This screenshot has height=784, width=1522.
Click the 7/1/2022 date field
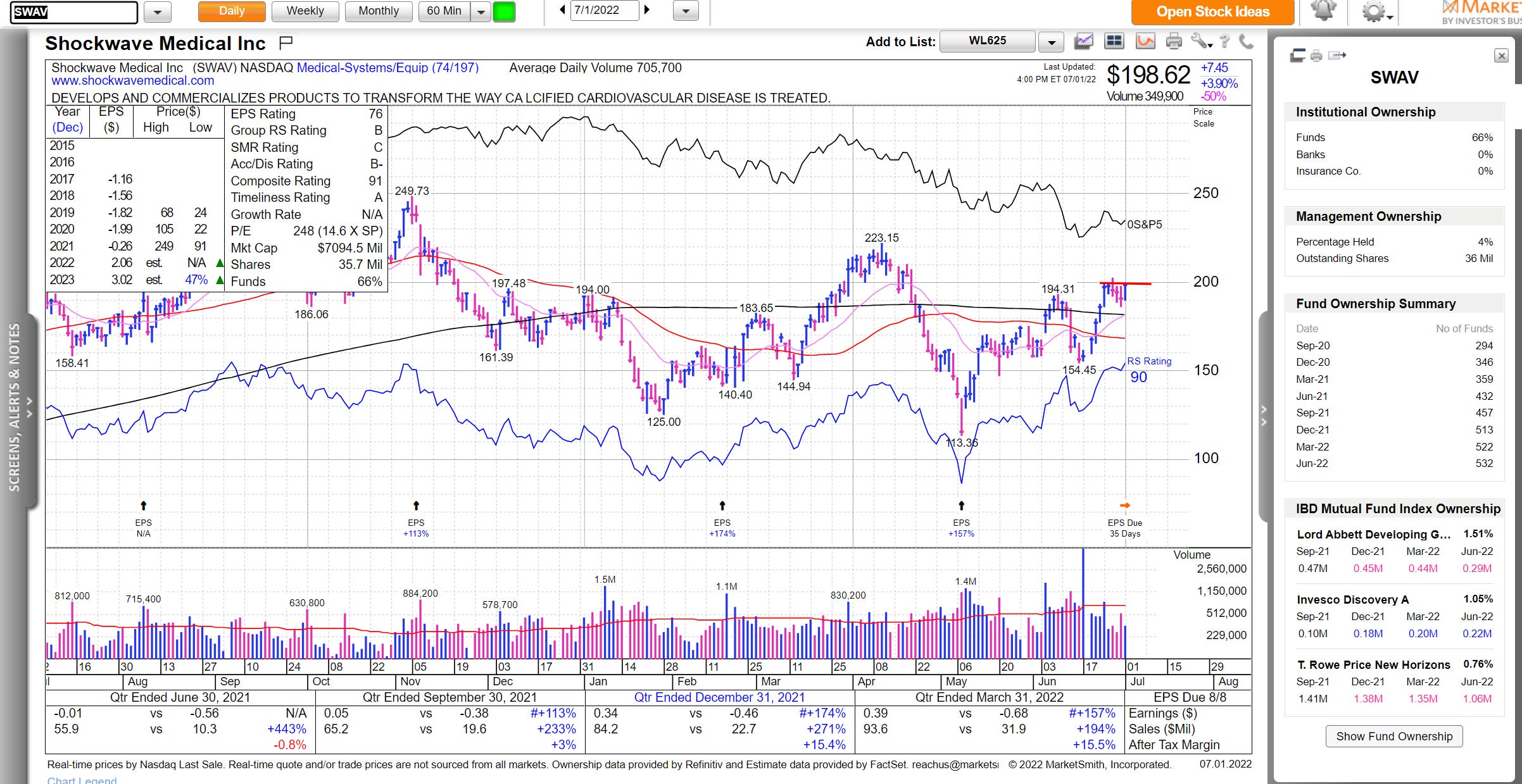(604, 10)
